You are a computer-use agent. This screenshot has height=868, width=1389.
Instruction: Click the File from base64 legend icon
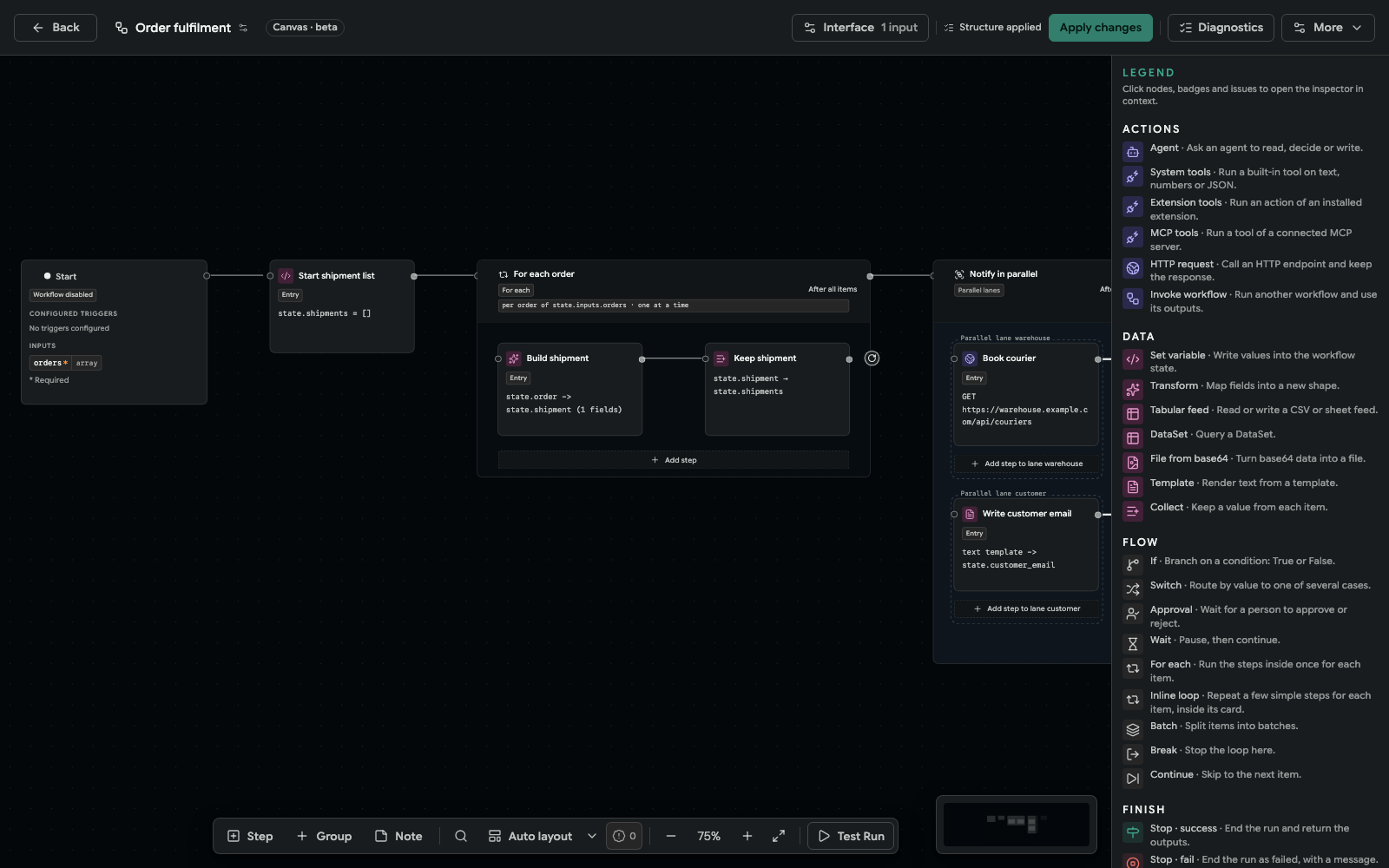coord(1133,463)
